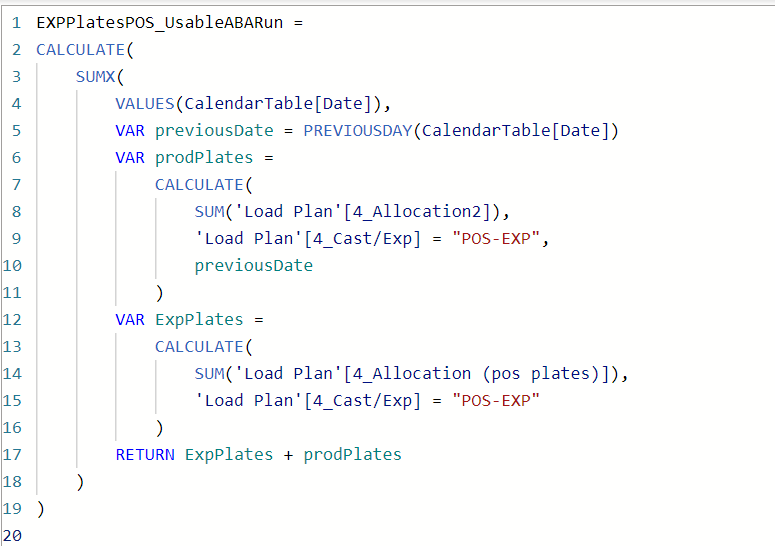
Task: Click prodPlates variable name on line 6
Action: click(204, 158)
